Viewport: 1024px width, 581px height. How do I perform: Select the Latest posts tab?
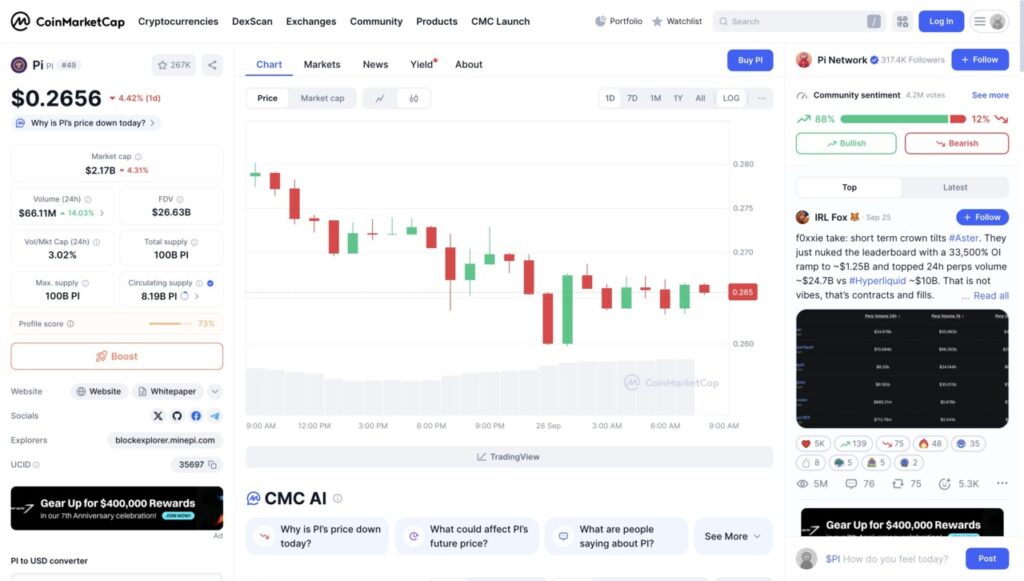click(x=954, y=187)
